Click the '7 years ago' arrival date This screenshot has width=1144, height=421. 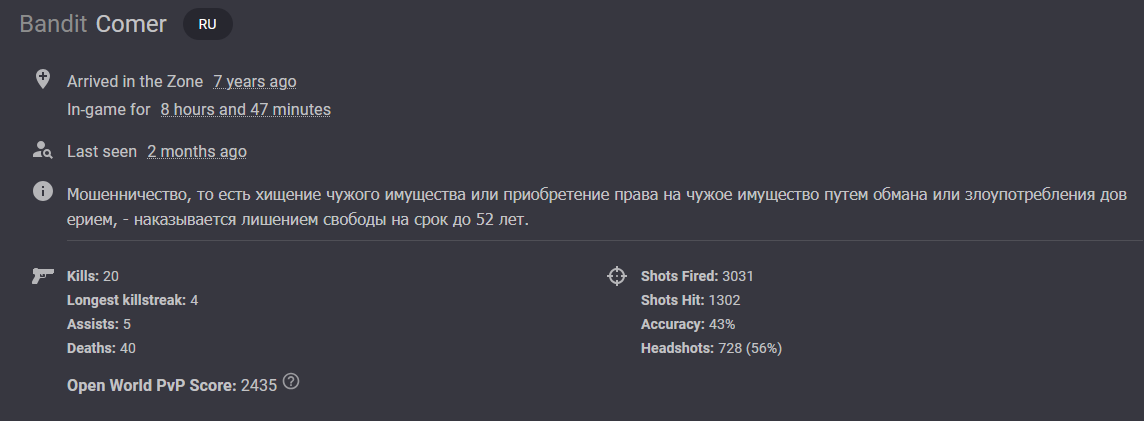[x=255, y=81]
